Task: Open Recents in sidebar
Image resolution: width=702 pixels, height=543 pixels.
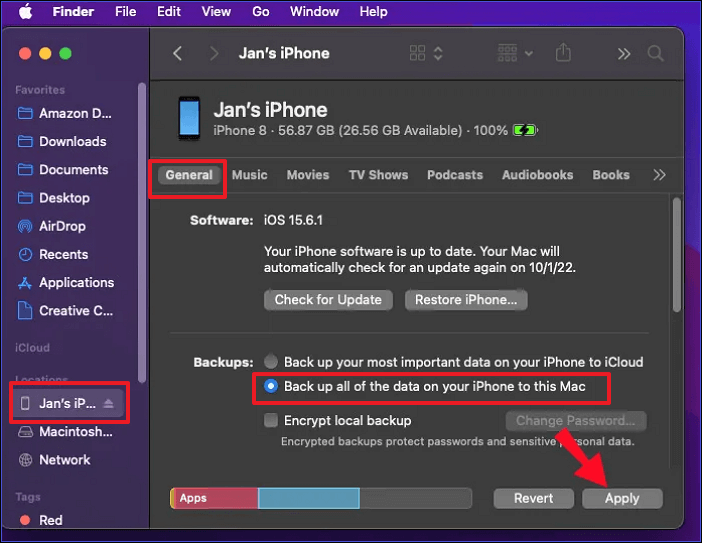Action: 53,254
